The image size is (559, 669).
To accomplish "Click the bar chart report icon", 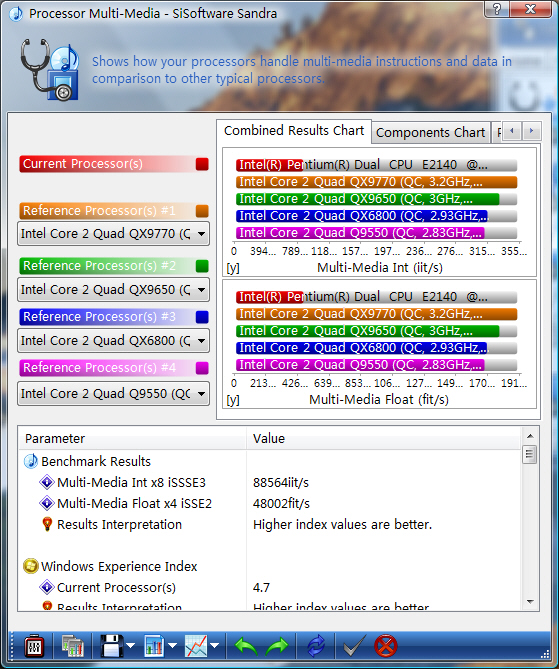I will pos(154,646).
